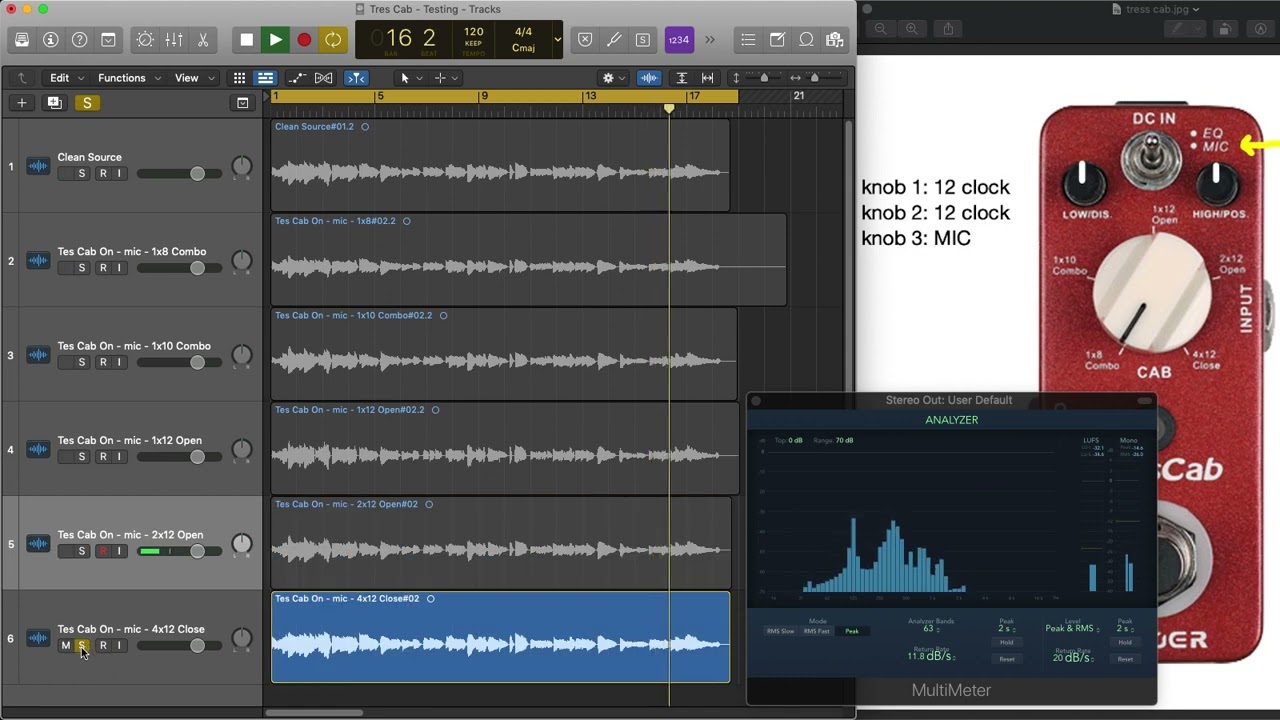Switch to grid view icon
This screenshot has width=1280, height=720.
[239, 78]
